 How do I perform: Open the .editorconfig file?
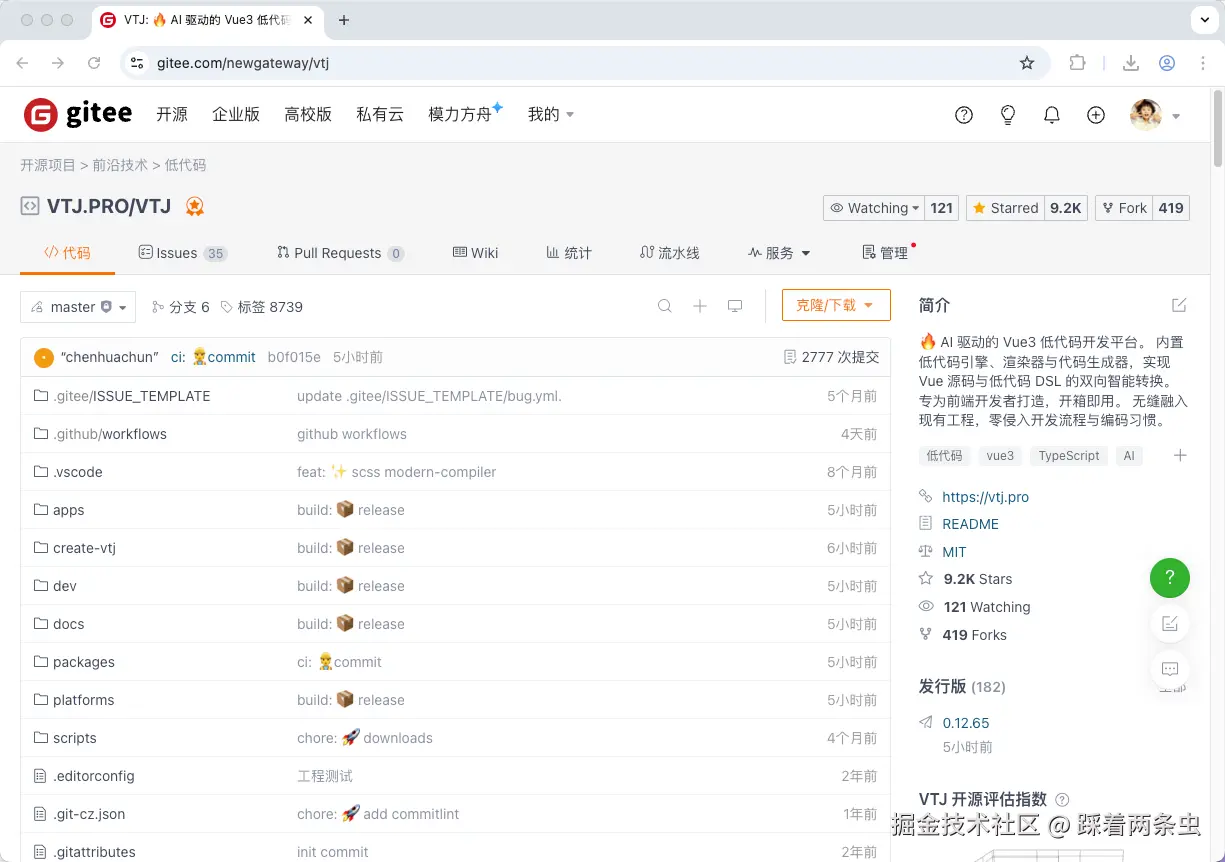coord(93,776)
